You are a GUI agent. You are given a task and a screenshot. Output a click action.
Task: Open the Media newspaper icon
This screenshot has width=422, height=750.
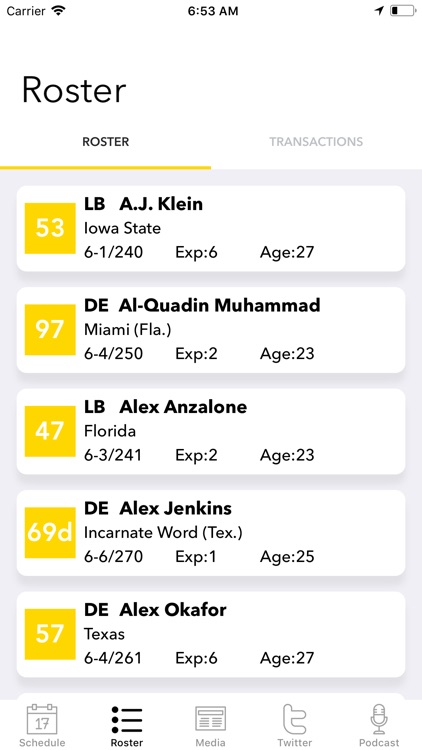tap(211, 719)
